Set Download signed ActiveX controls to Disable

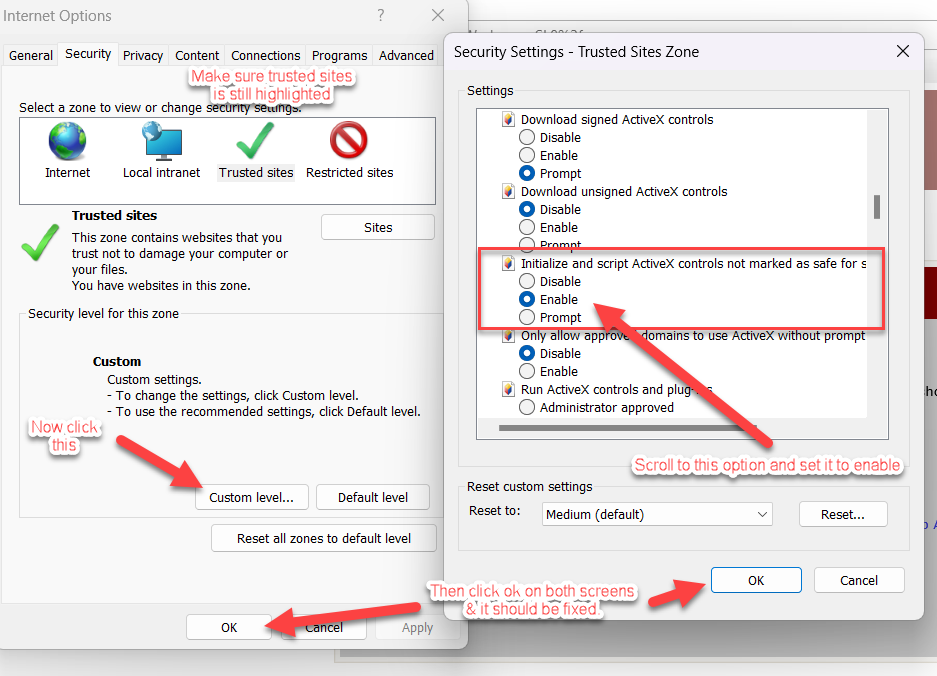pyautogui.click(x=528, y=137)
